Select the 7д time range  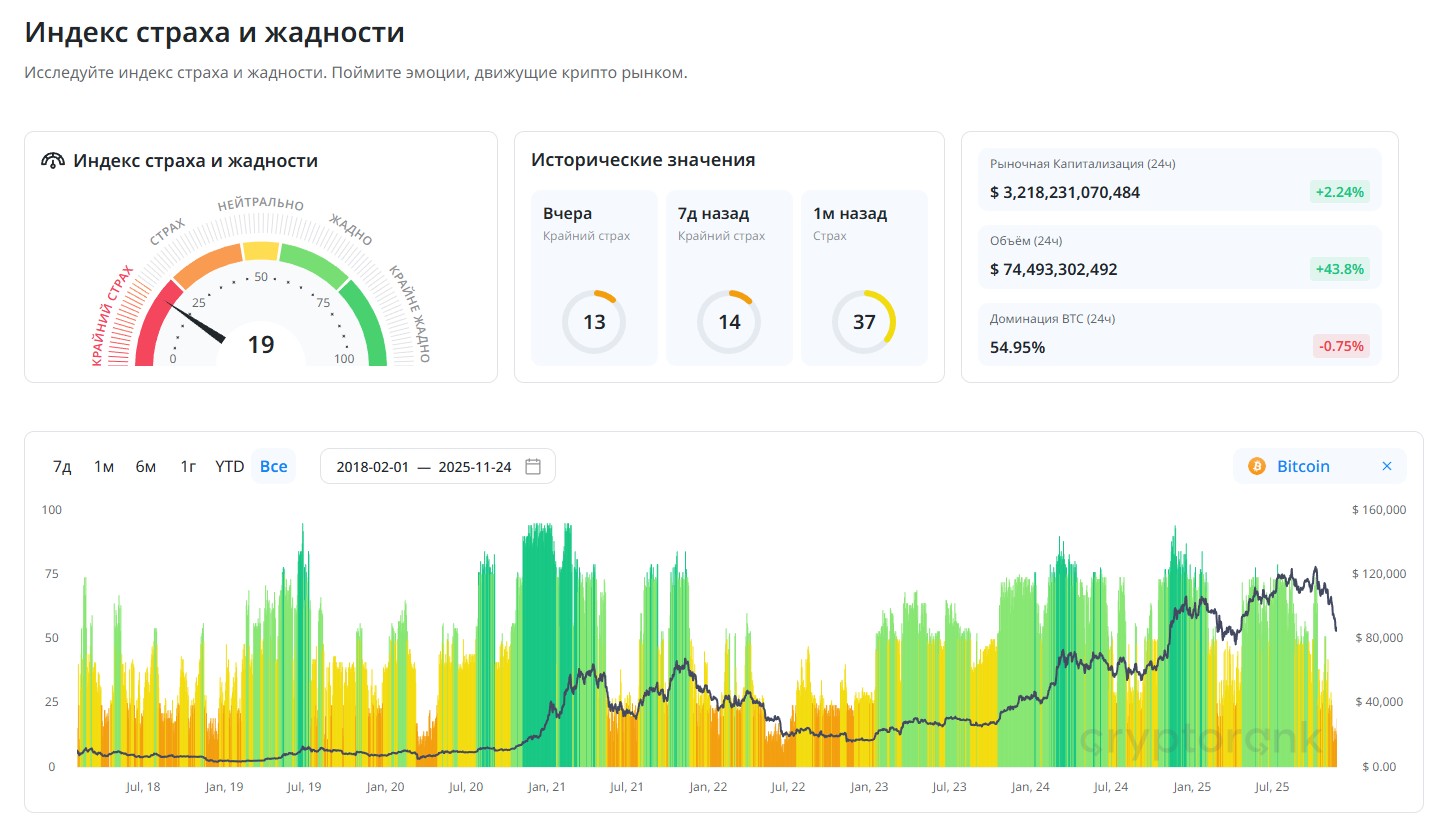[62, 466]
